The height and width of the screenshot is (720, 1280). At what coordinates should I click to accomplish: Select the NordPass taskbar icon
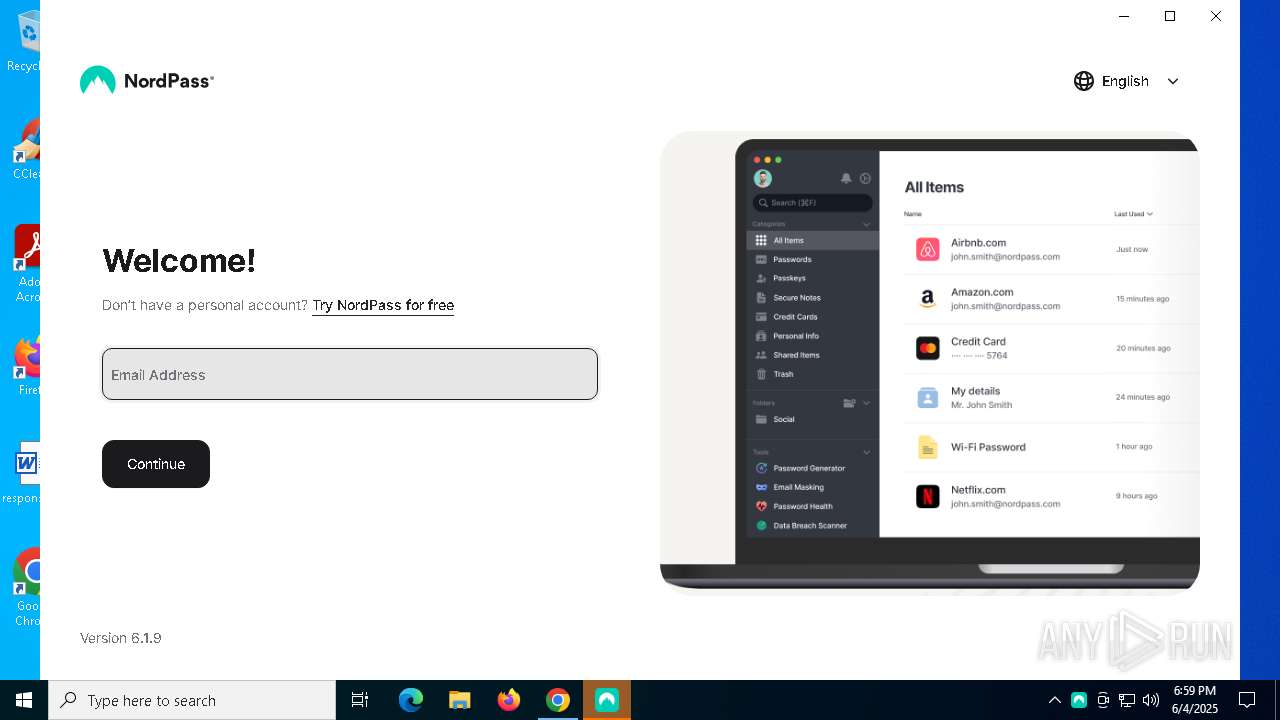pos(607,700)
